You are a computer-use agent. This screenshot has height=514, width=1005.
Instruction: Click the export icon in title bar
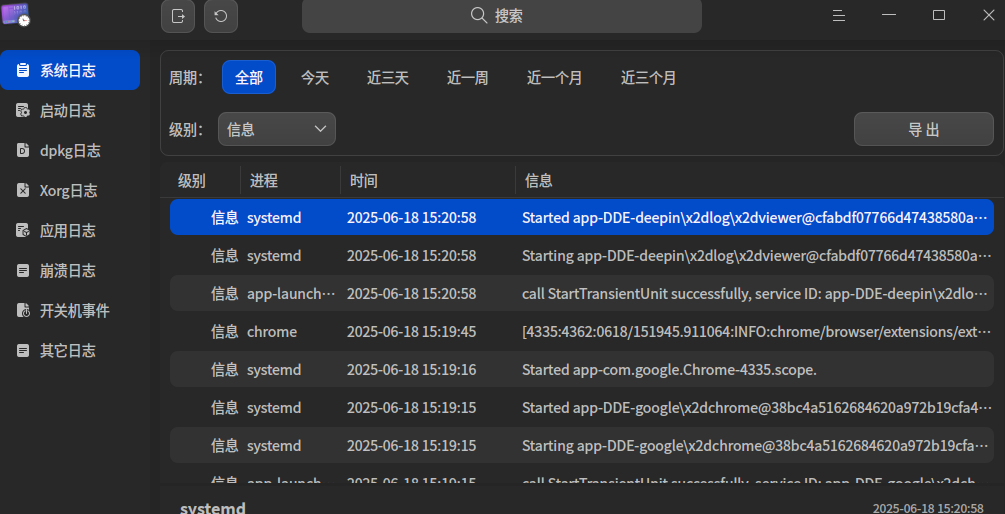178,16
